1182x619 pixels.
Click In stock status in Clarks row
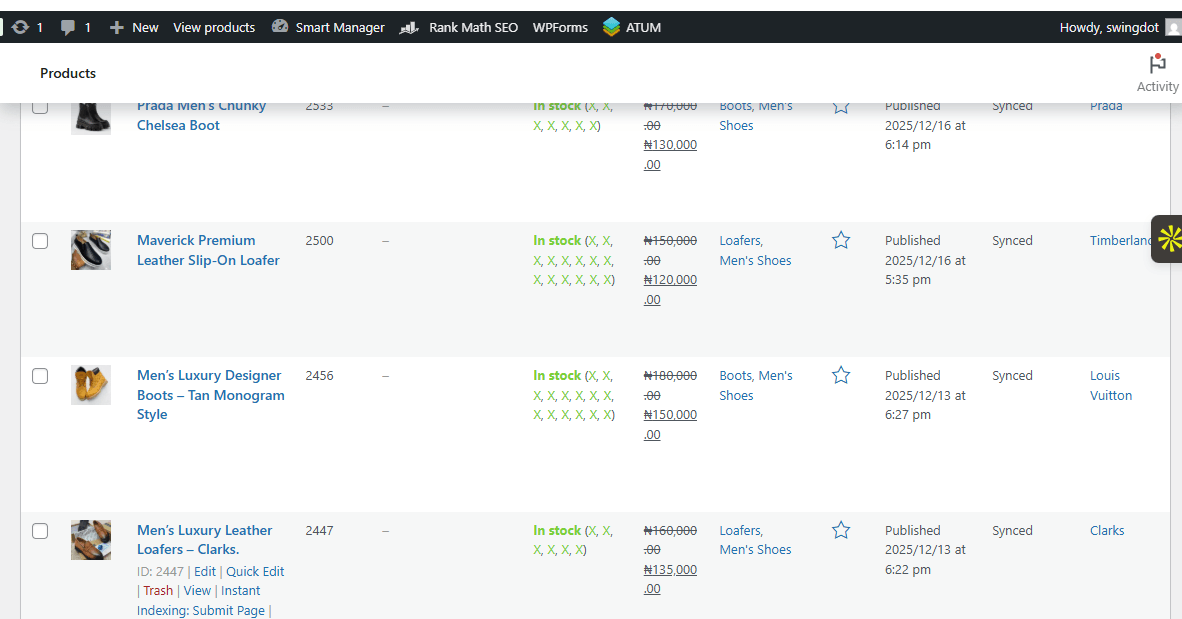pos(557,531)
